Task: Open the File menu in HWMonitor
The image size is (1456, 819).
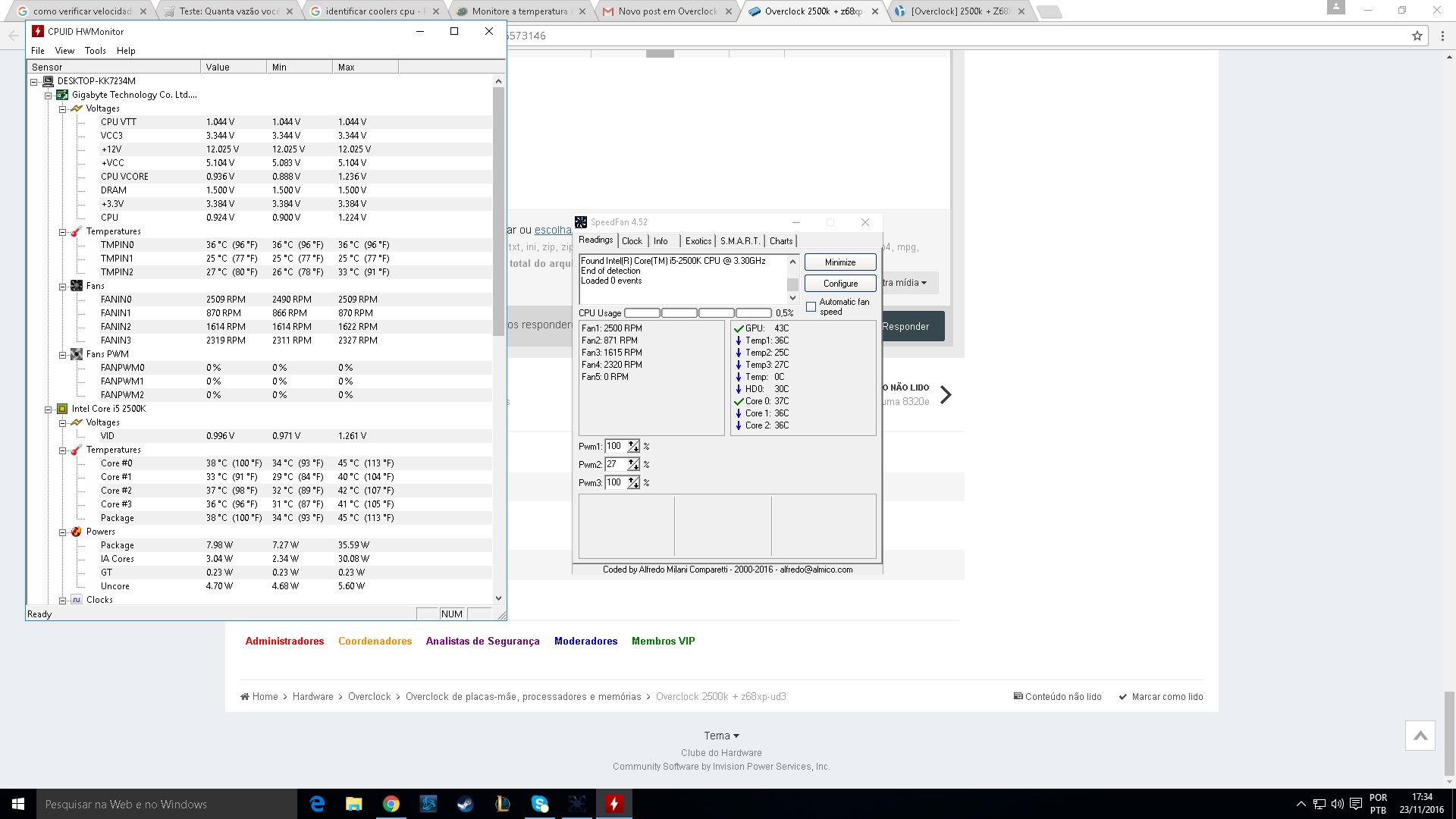Action: (x=38, y=51)
